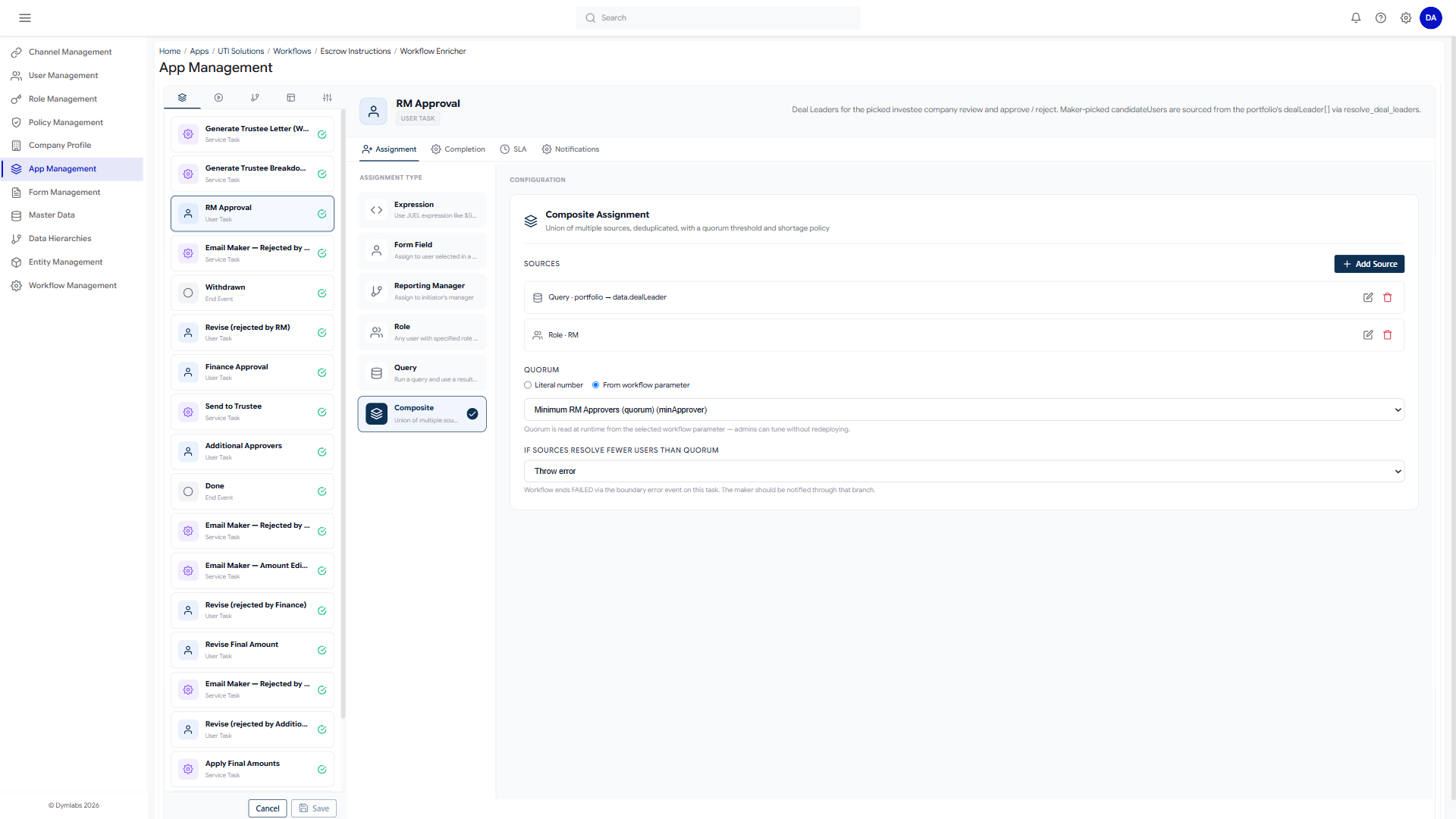Viewport: 1456px width, 819px height.
Task: Open the DA user avatar menu
Action: point(1431,17)
